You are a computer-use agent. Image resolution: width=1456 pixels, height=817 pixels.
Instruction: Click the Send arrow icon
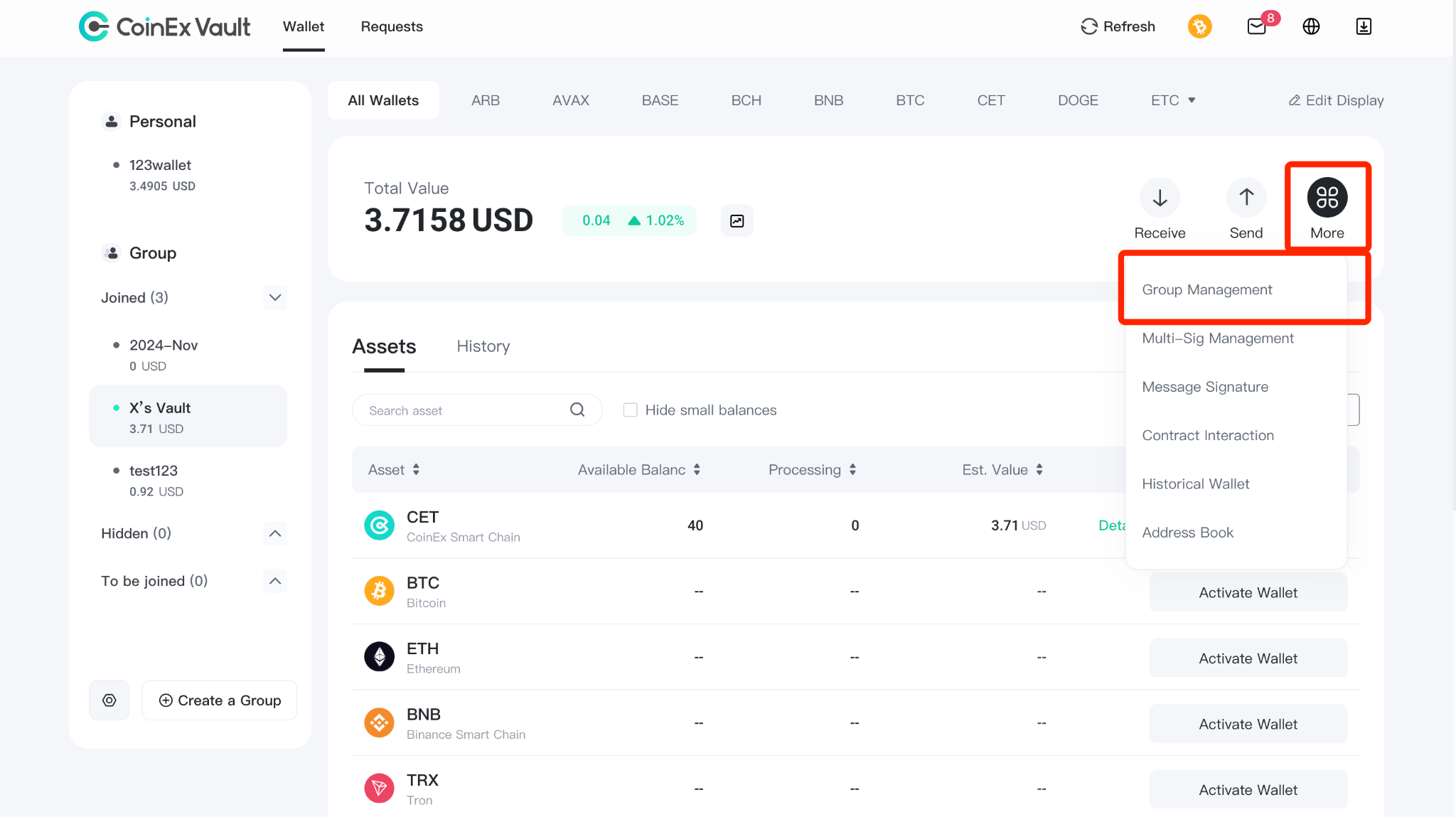click(x=1246, y=198)
